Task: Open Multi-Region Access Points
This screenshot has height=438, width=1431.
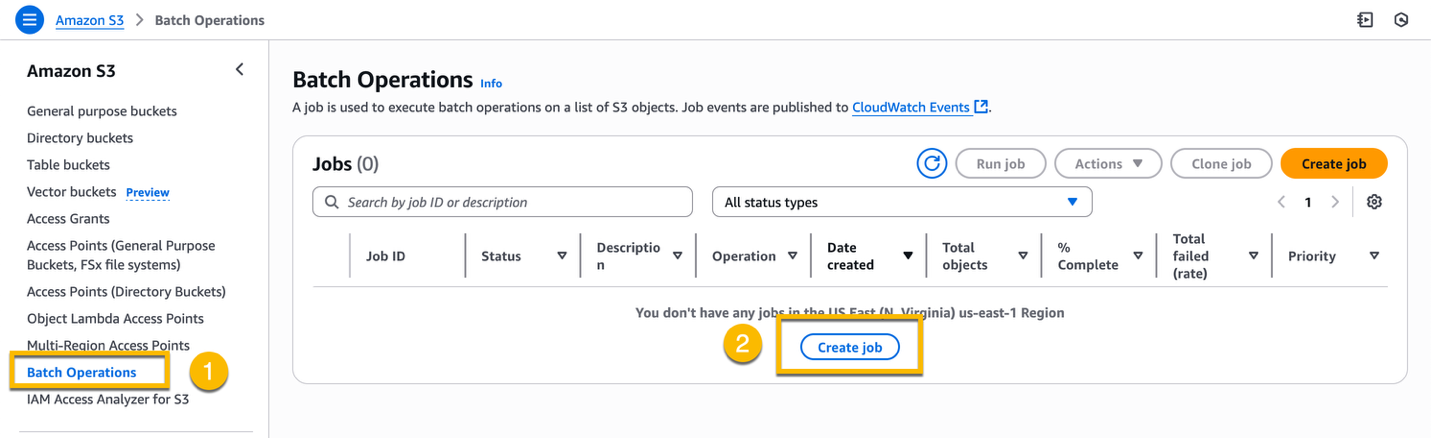Action: [x=108, y=346]
